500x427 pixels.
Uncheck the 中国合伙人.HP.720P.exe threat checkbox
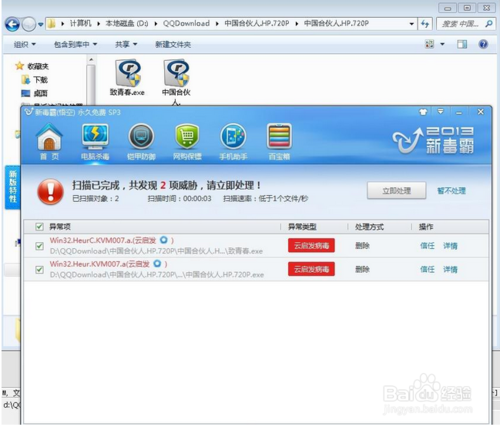[x=39, y=269]
